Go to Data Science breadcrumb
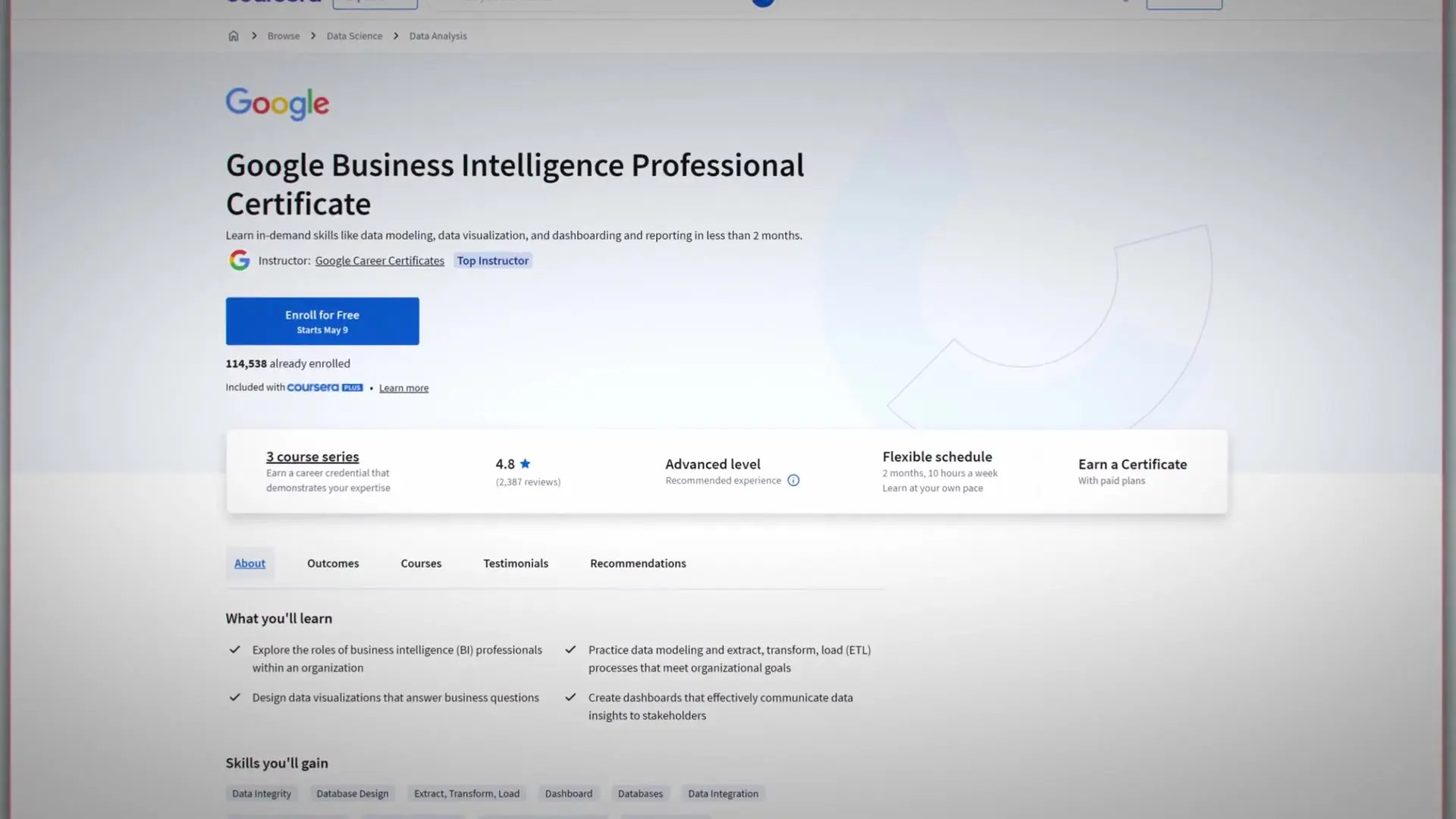Viewport: 1456px width, 819px height. (x=354, y=36)
